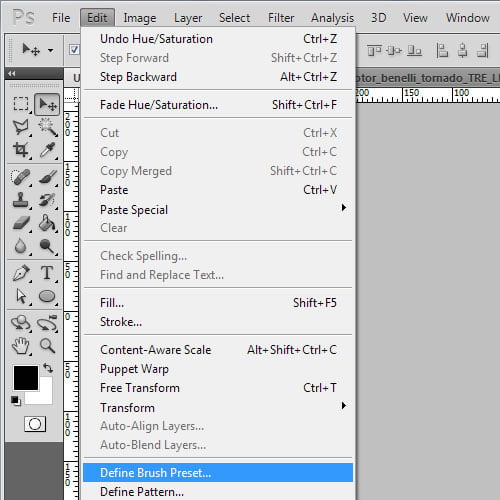Choose the Crop tool
The image size is (500, 500).
21,150
